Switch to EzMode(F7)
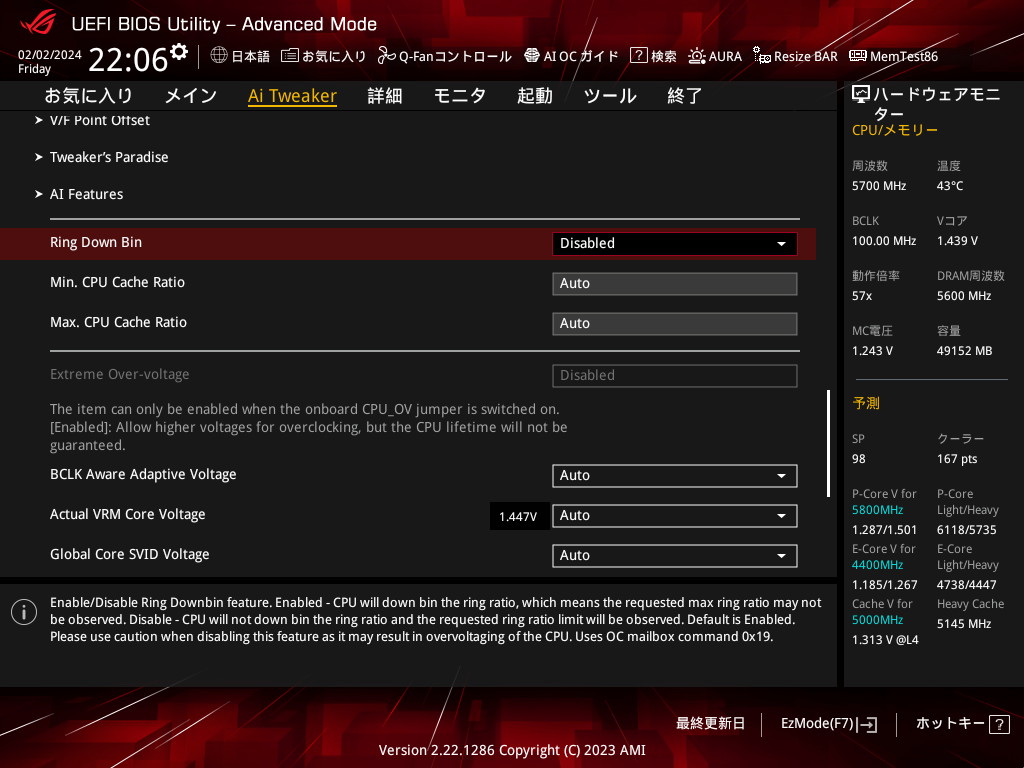The width and height of the screenshot is (1024, 768). click(829, 724)
